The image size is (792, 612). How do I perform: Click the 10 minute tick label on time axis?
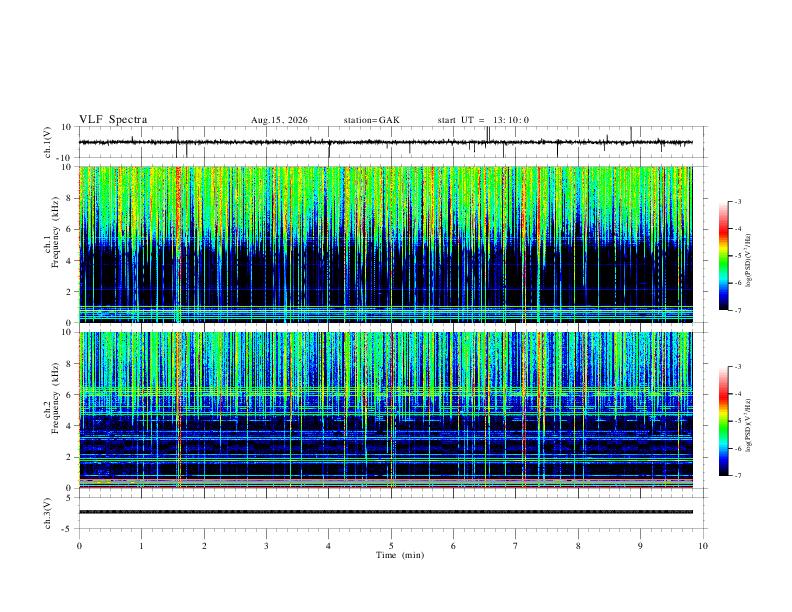coord(703,546)
